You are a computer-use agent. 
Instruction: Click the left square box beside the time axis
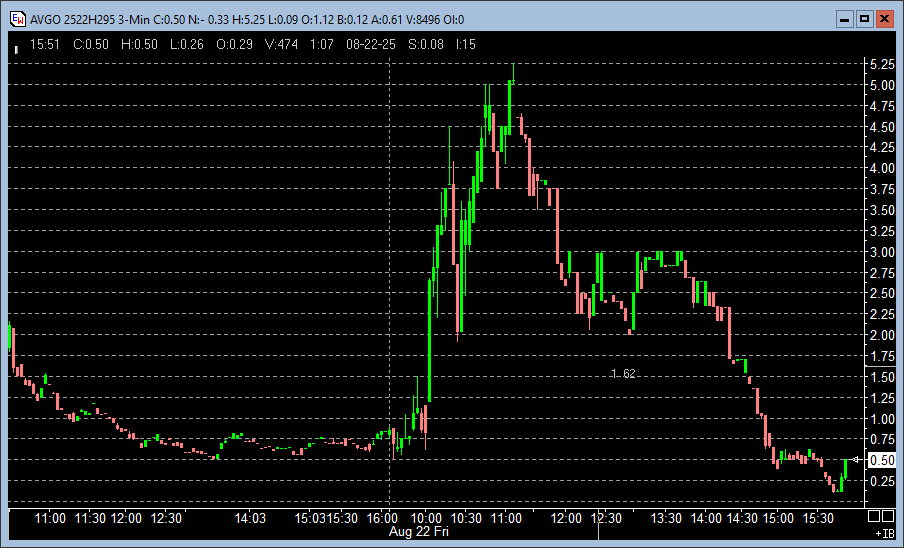click(874, 516)
